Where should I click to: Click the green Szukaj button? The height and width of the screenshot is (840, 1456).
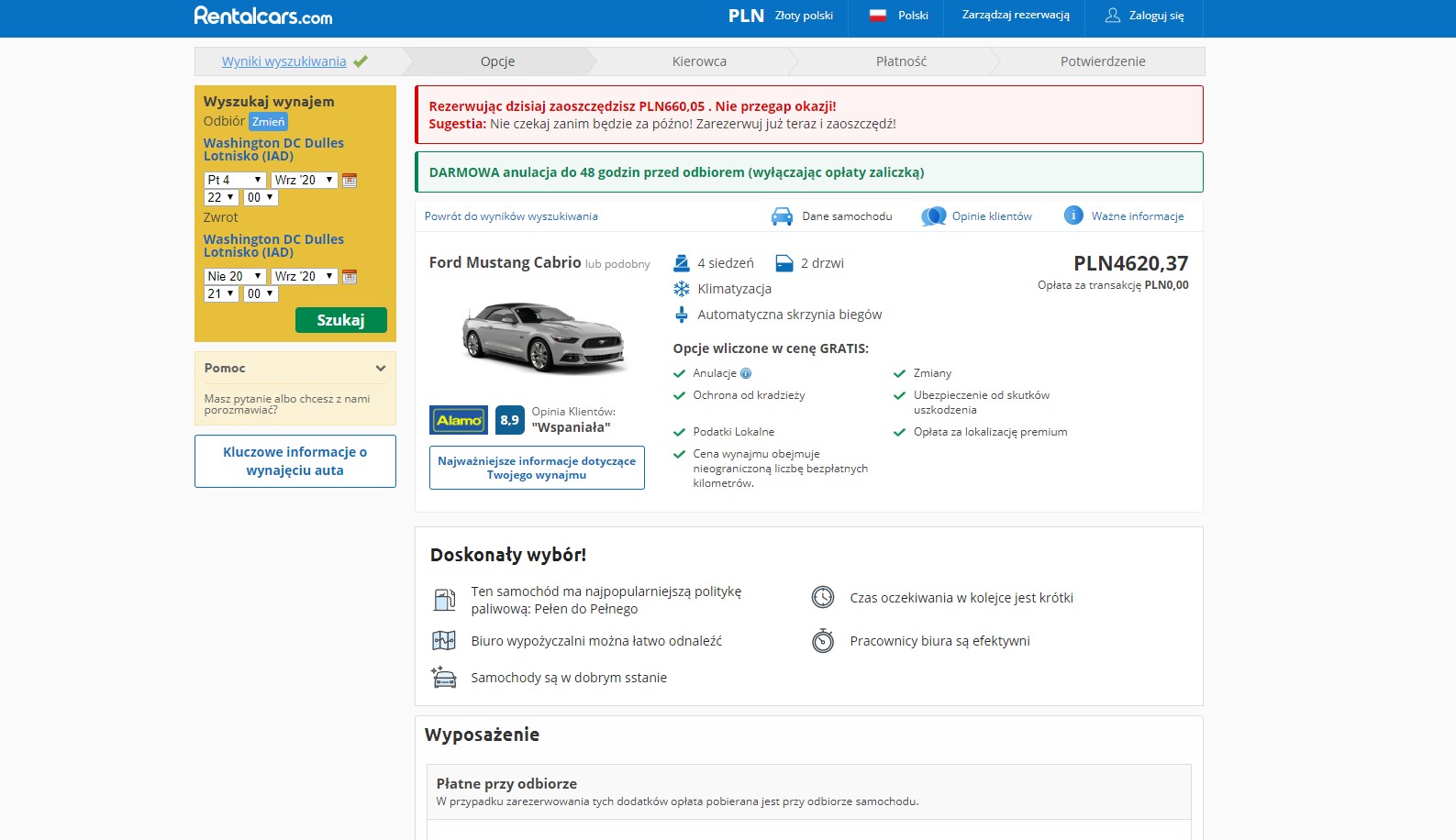[x=341, y=320]
